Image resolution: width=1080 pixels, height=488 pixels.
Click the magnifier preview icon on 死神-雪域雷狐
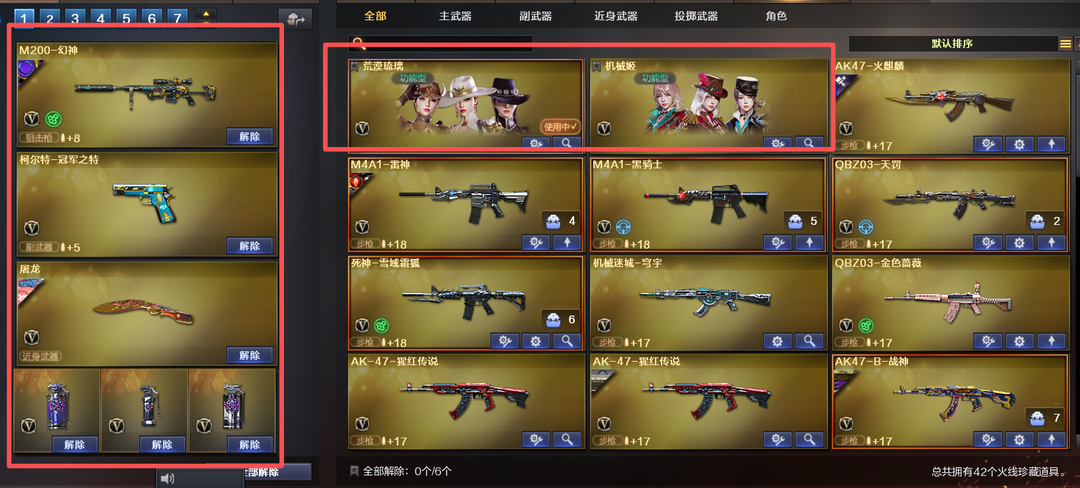coord(567,341)
